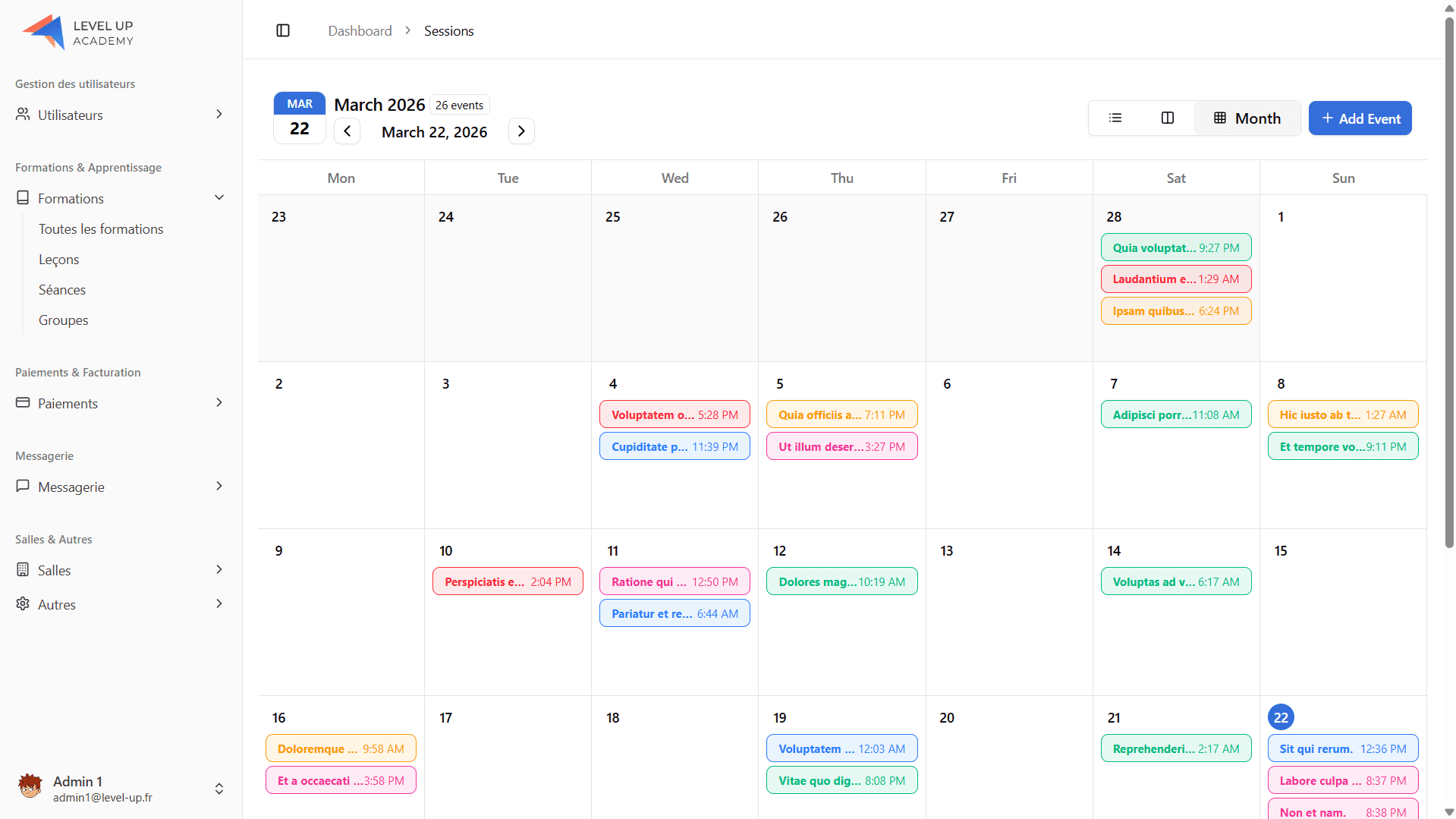Click the Add Event button
Screen dimensions: 1456x819
pyautogui.click(x=1360, y=118)
